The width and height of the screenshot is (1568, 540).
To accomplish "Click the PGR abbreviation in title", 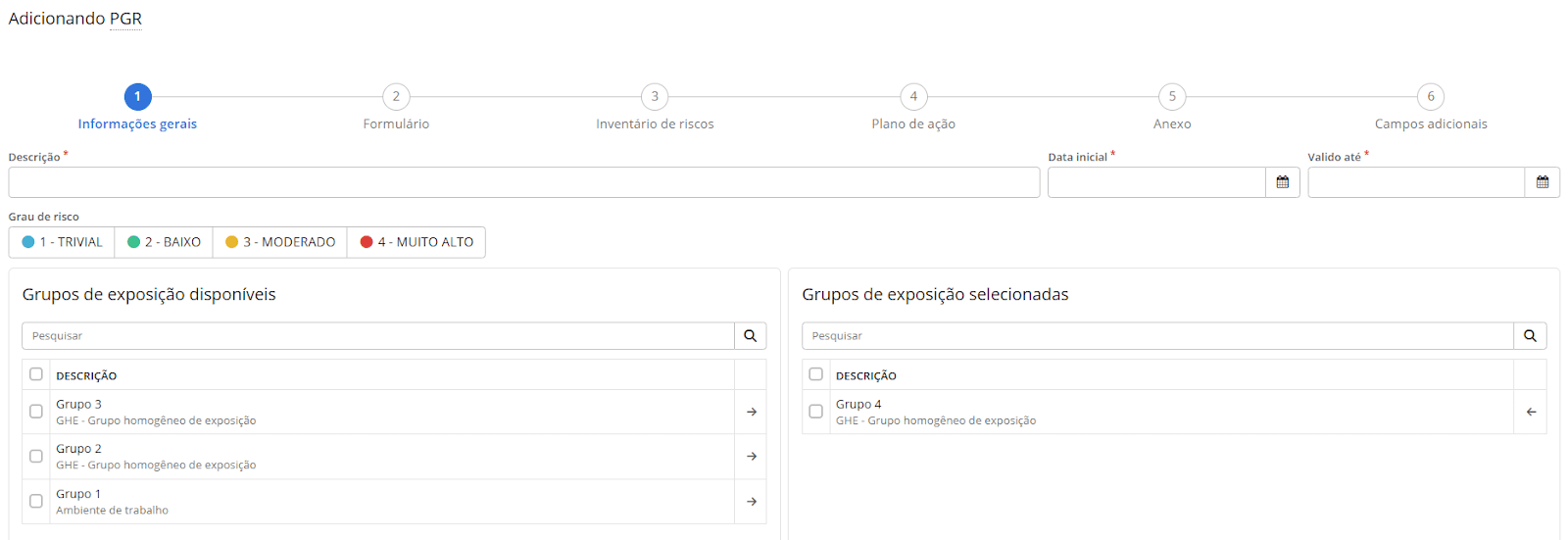I will [x=125, y=19].
